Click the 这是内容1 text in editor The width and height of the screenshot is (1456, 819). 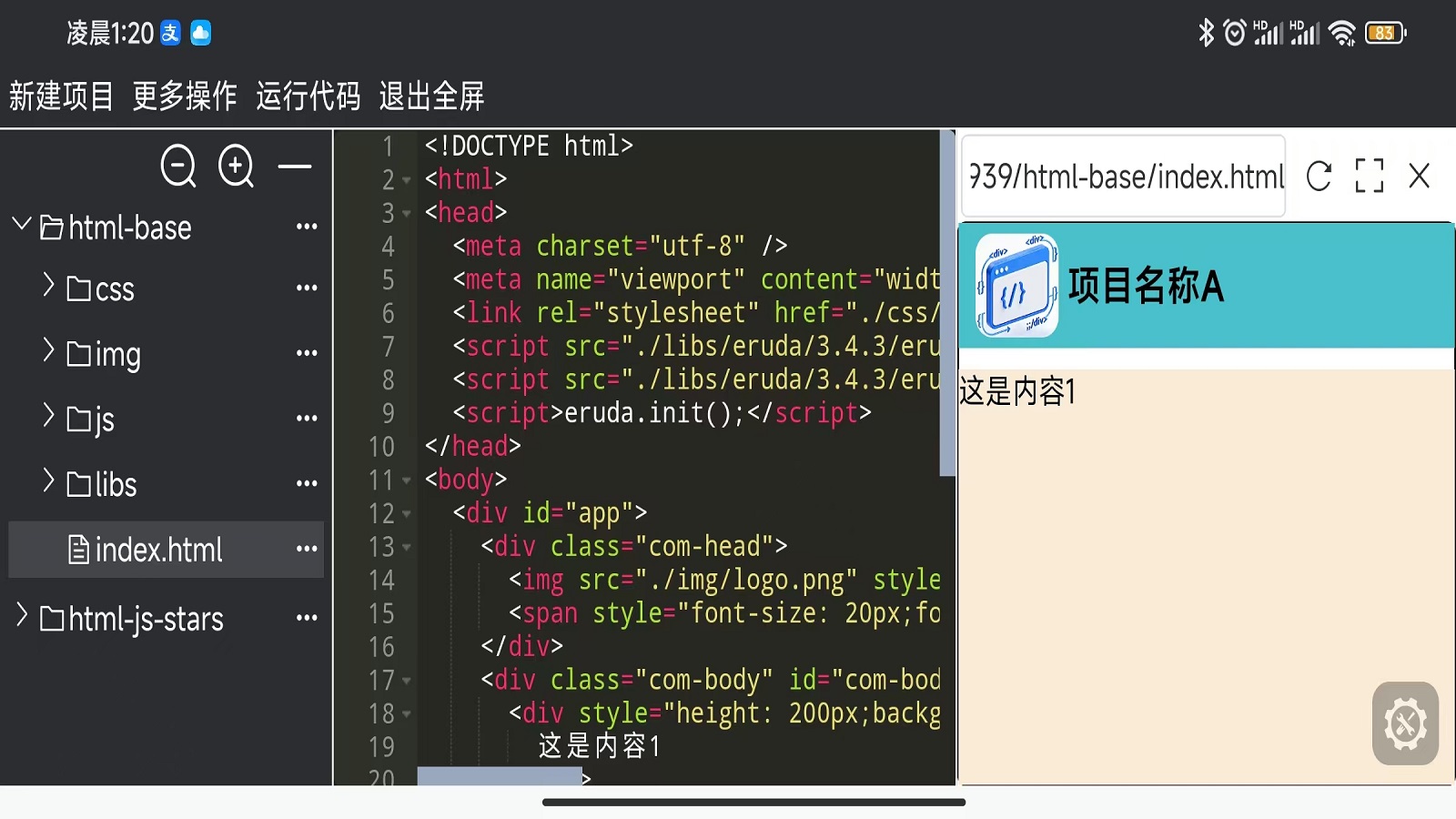click(x=599, y=746)
